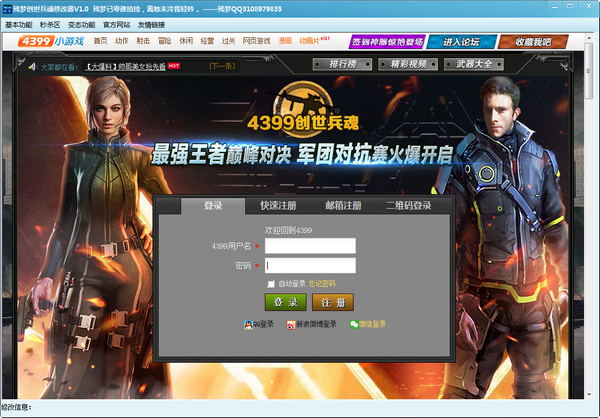Open the 【大爆料】 news headline link
This screenshot has width=600, height=418.
[x=125, y=67]
